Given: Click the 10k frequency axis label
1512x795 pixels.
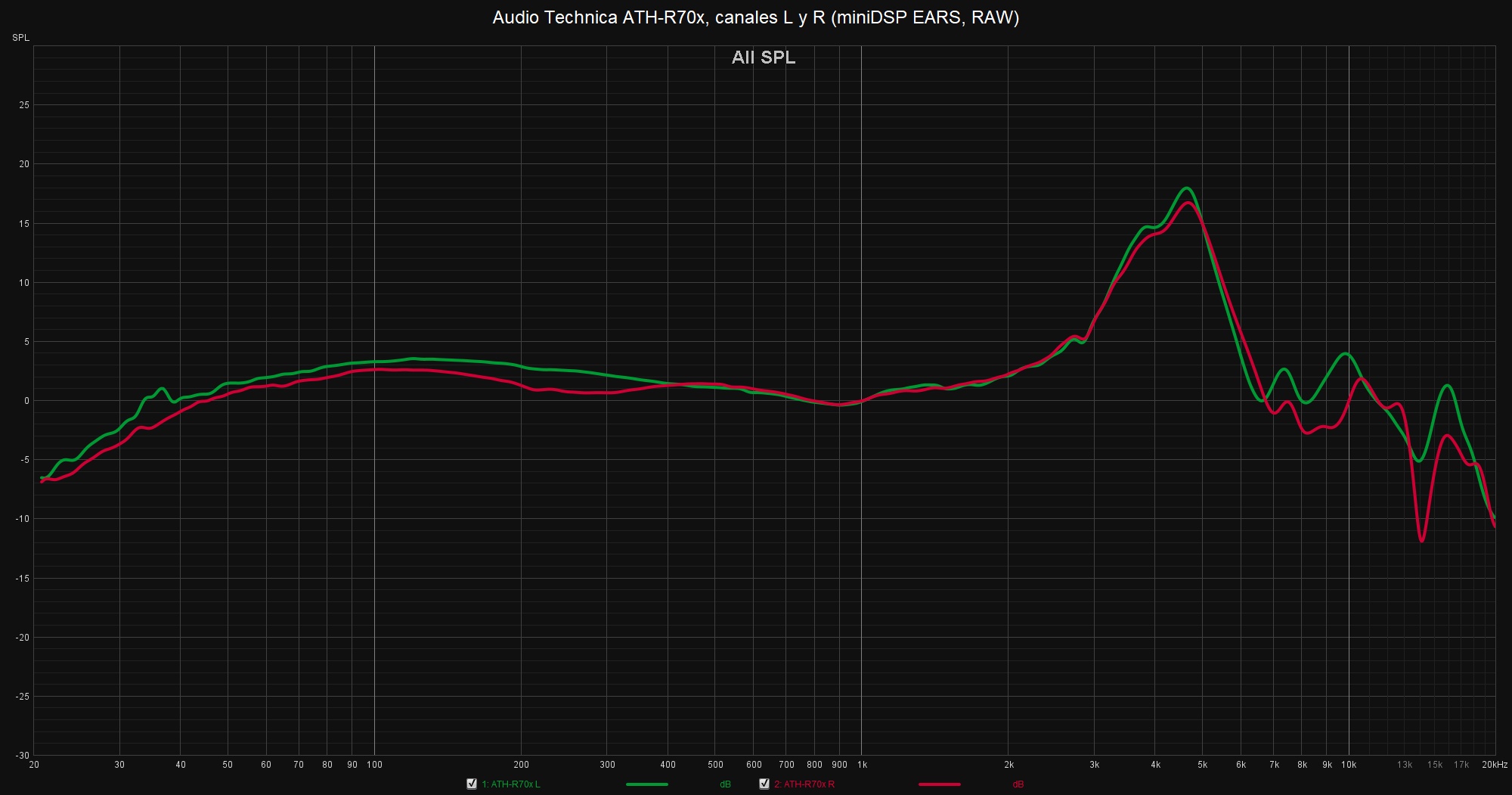Looking at the screenshot, I should (x=1349, y=765).
